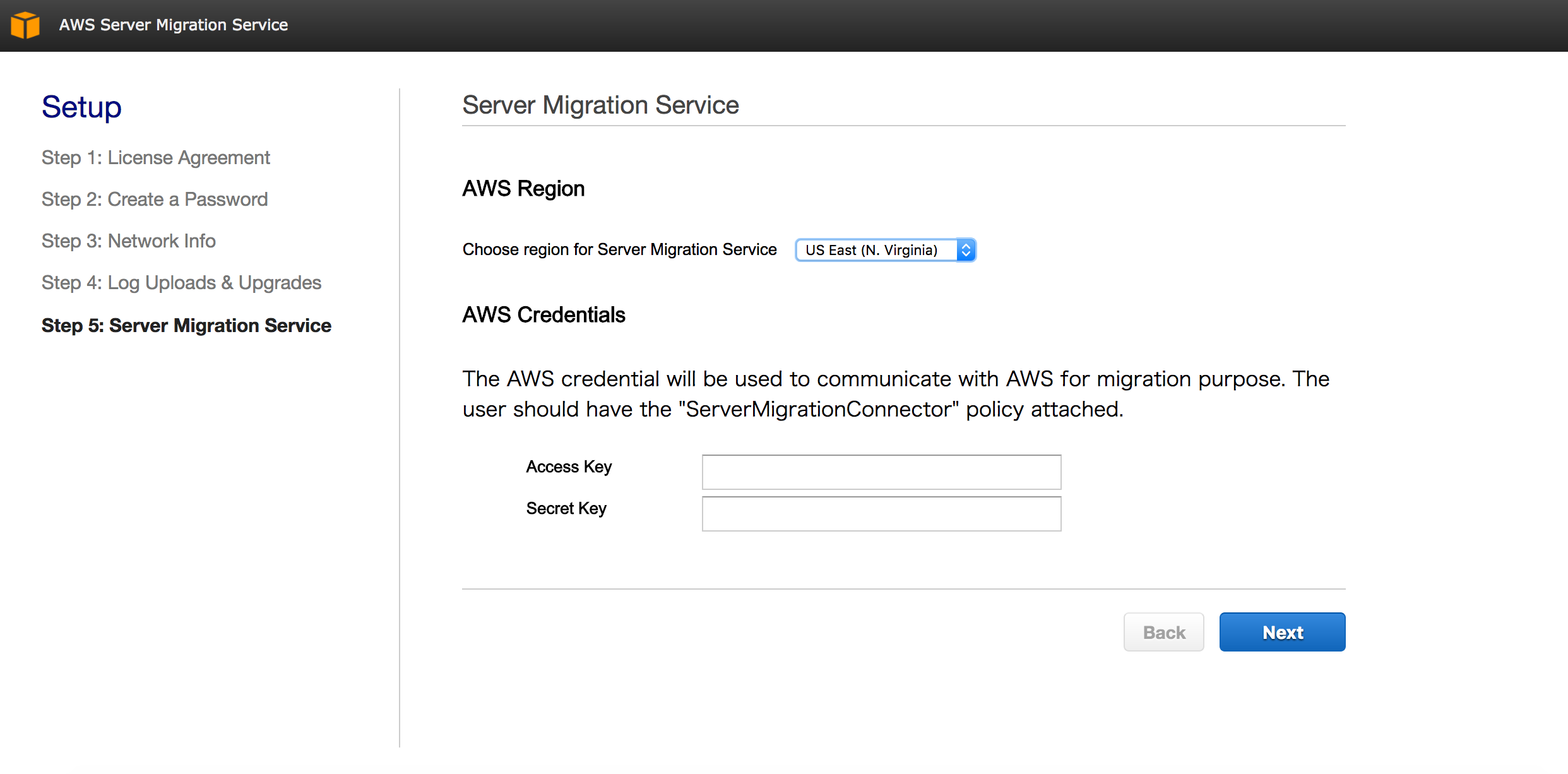Focus the Access Key input field
The image size is (1568, 774).
pyautogui.click(x=881, y=472)
